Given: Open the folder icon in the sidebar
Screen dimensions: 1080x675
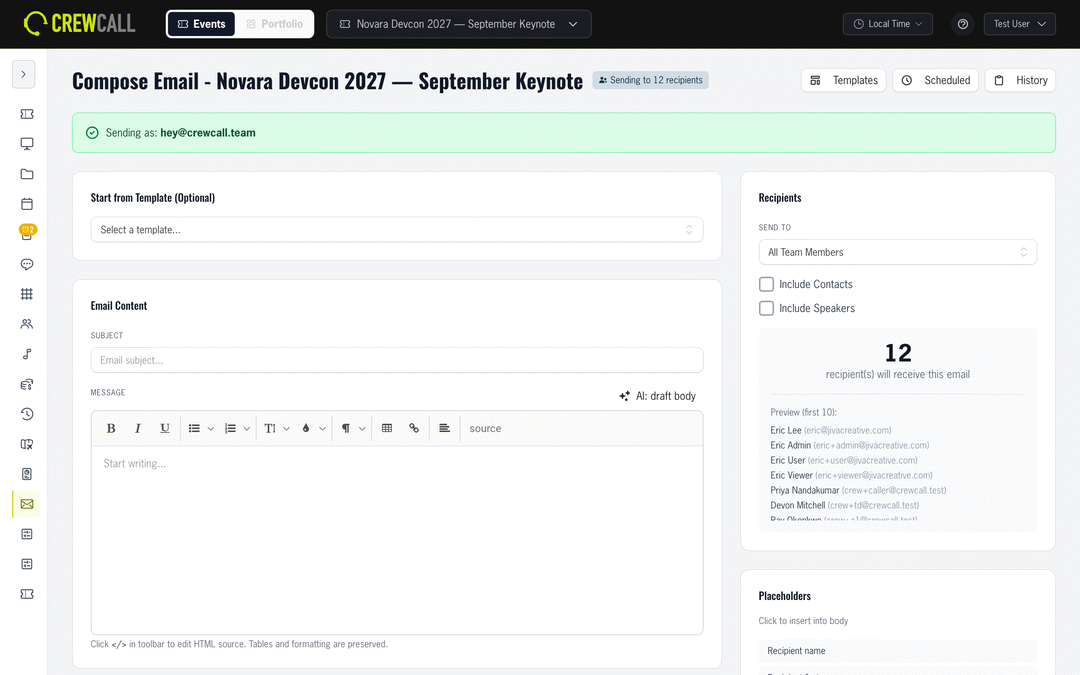Looking at the screenshot, I should 27,174.
